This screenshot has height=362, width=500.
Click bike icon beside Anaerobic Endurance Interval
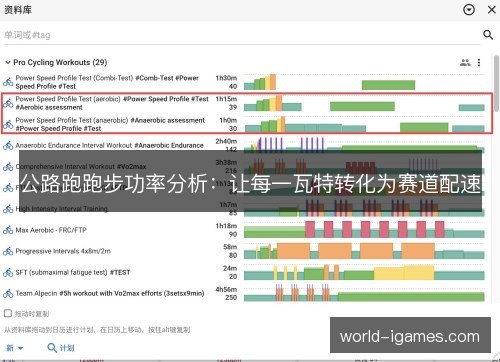8,145
